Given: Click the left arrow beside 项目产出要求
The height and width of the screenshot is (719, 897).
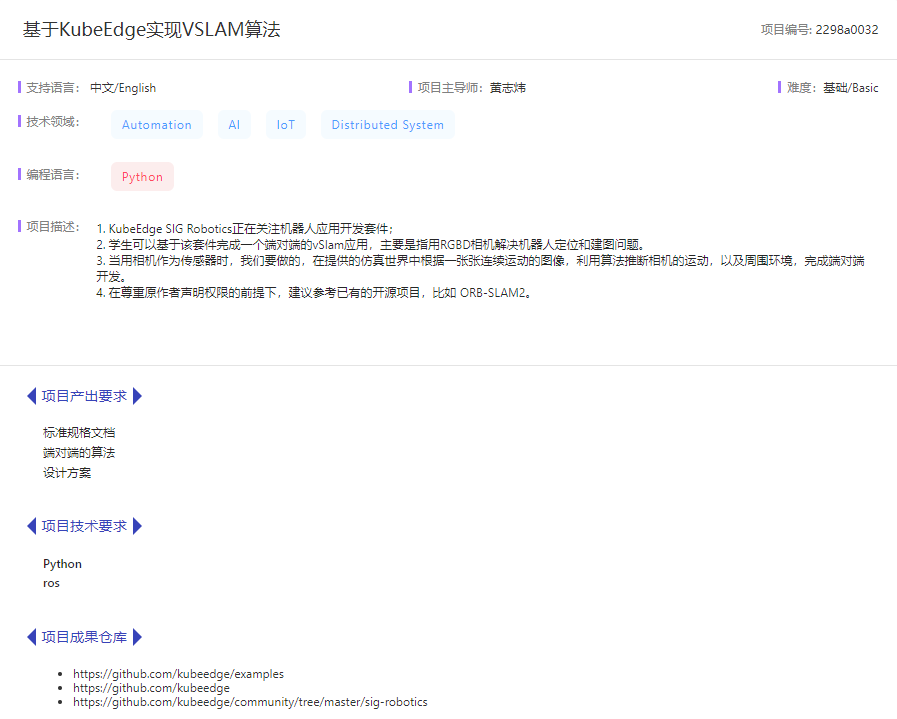Looking at the screenshot, I should [31, 396].
